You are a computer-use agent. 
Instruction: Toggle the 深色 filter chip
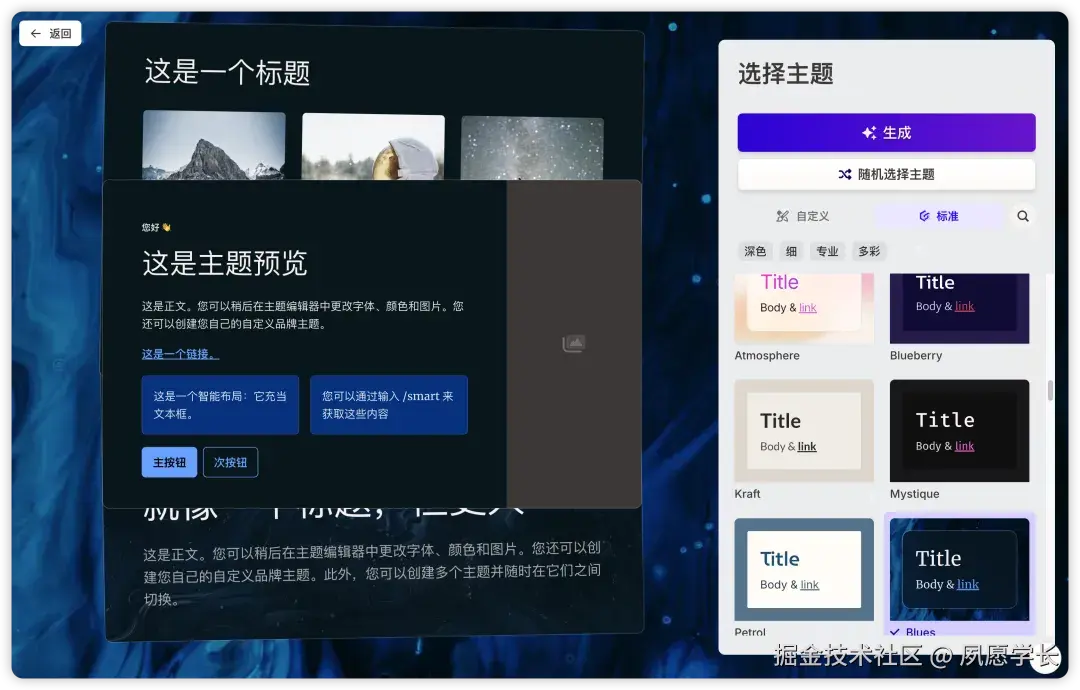pos(755,251)
